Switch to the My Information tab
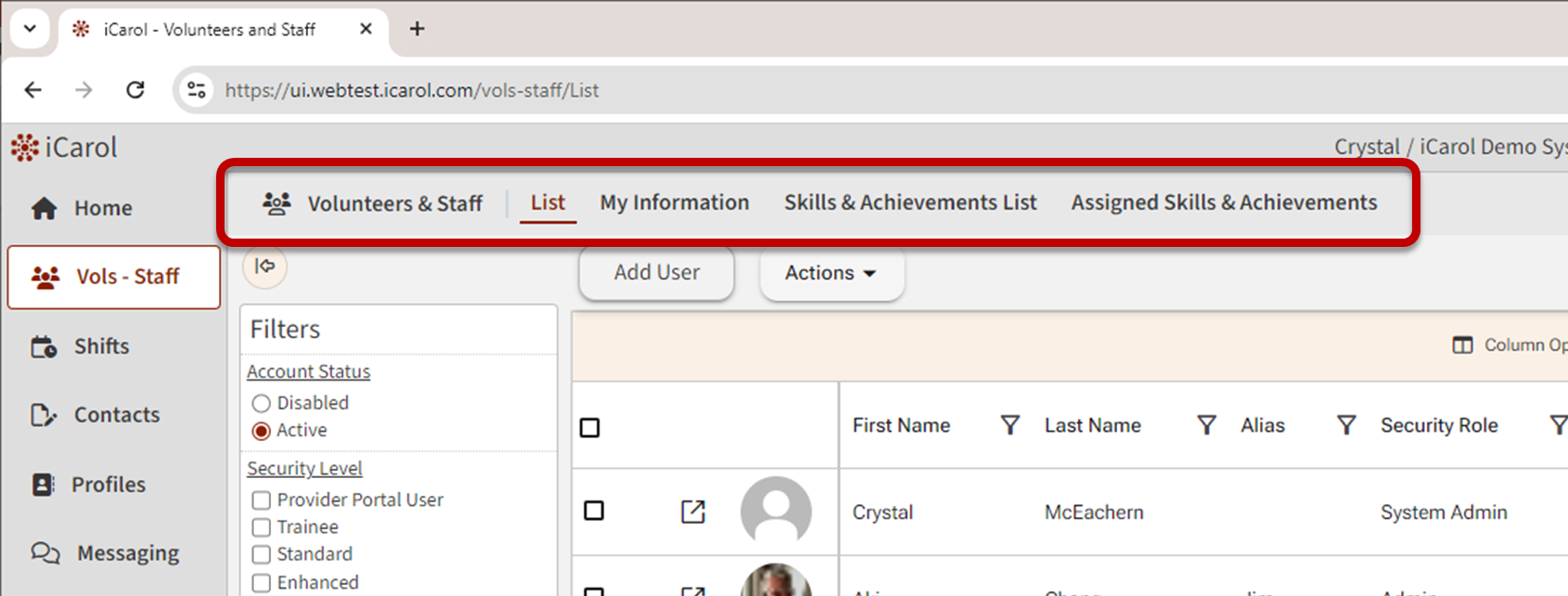Image resolution: width=1568 pixels, height=596 pixels. 674,202
